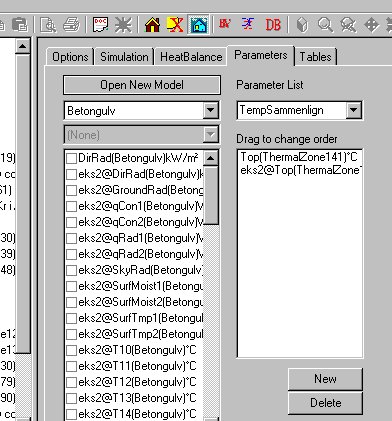
Task: Toggle the eks2@qRad2(Betongulv) checkbox
Action: coord(71,254)
